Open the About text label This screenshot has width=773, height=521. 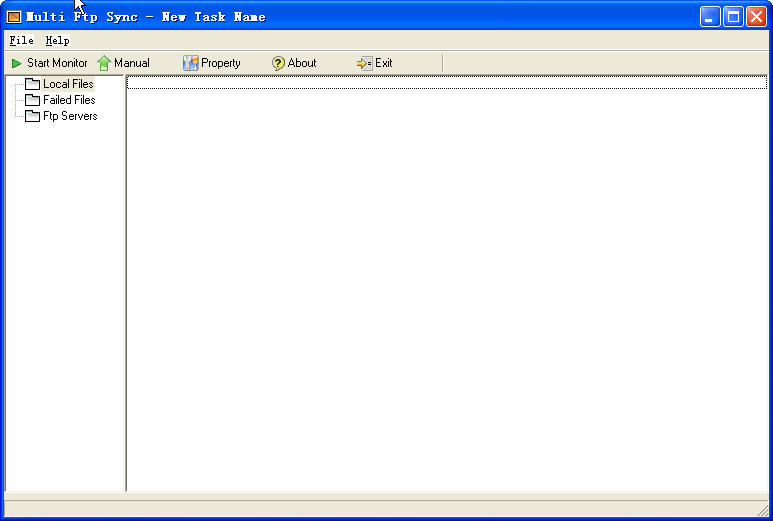302,63
